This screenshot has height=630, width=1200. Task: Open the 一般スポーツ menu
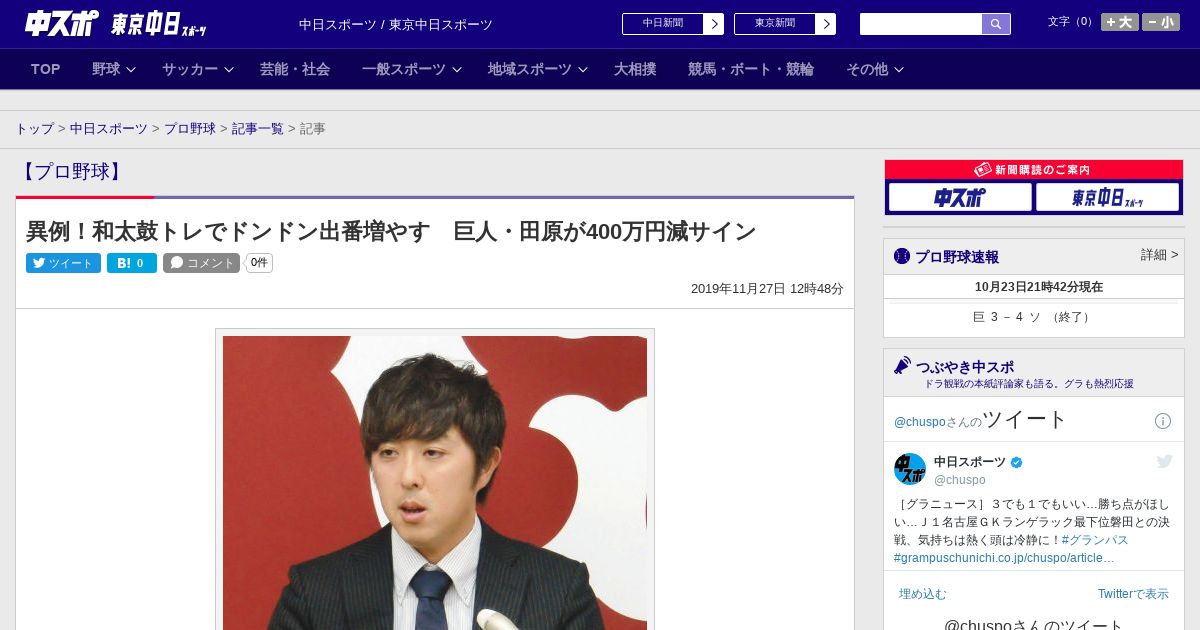(404, 69)
